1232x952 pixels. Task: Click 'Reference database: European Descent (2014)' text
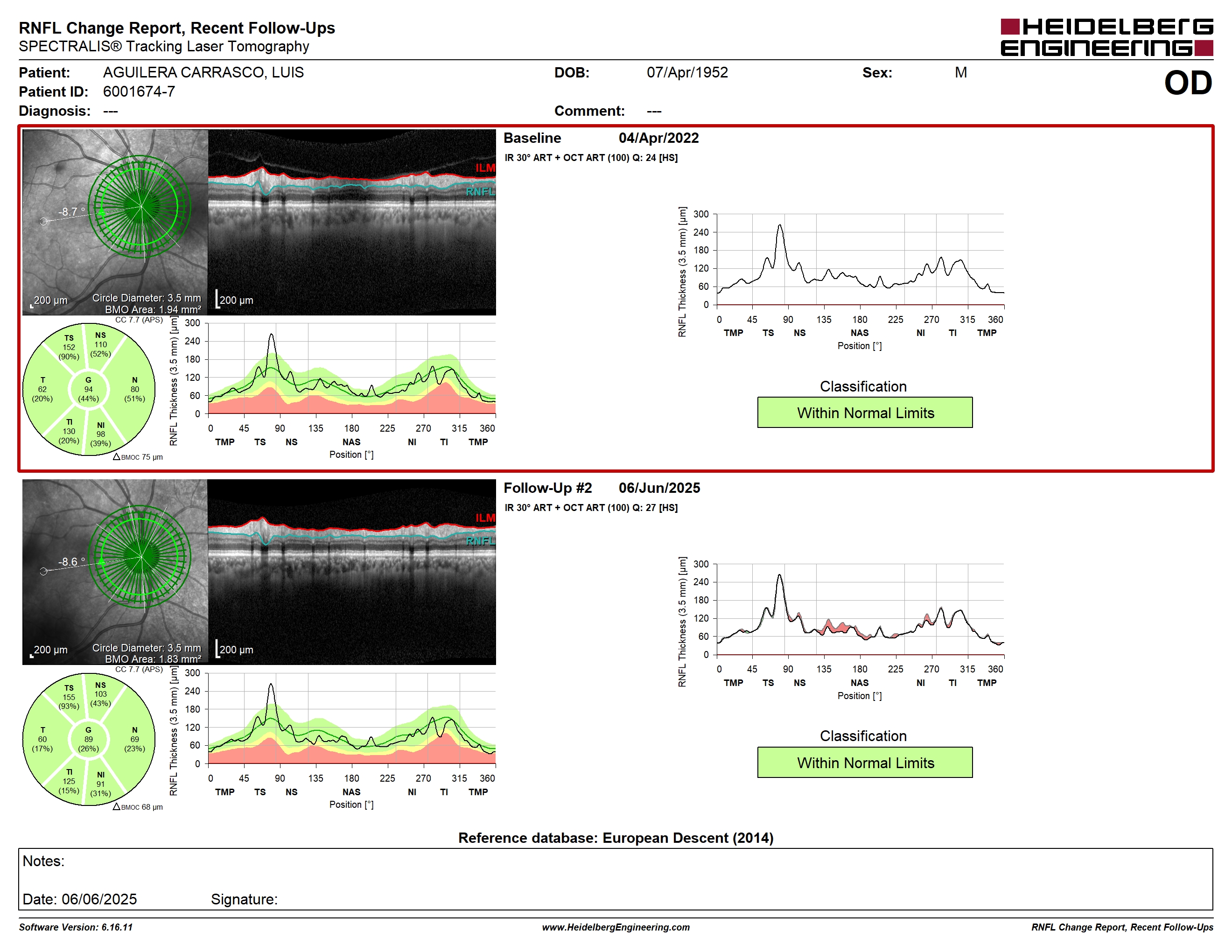point(616,838)
